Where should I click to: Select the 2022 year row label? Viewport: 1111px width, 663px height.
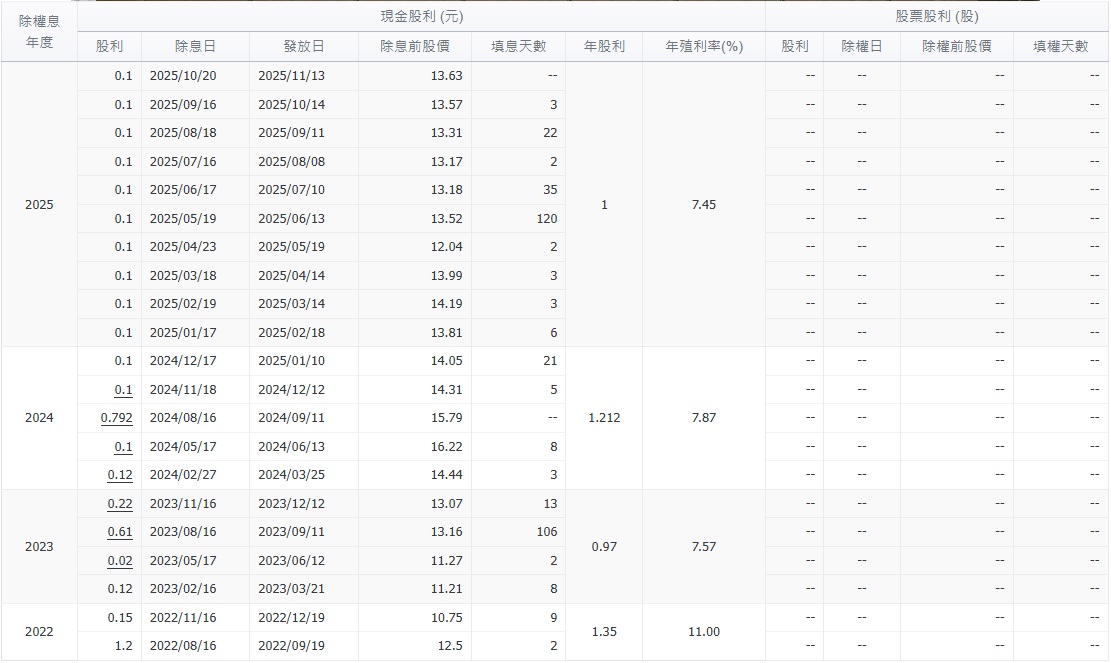click(x=39, y=632)
